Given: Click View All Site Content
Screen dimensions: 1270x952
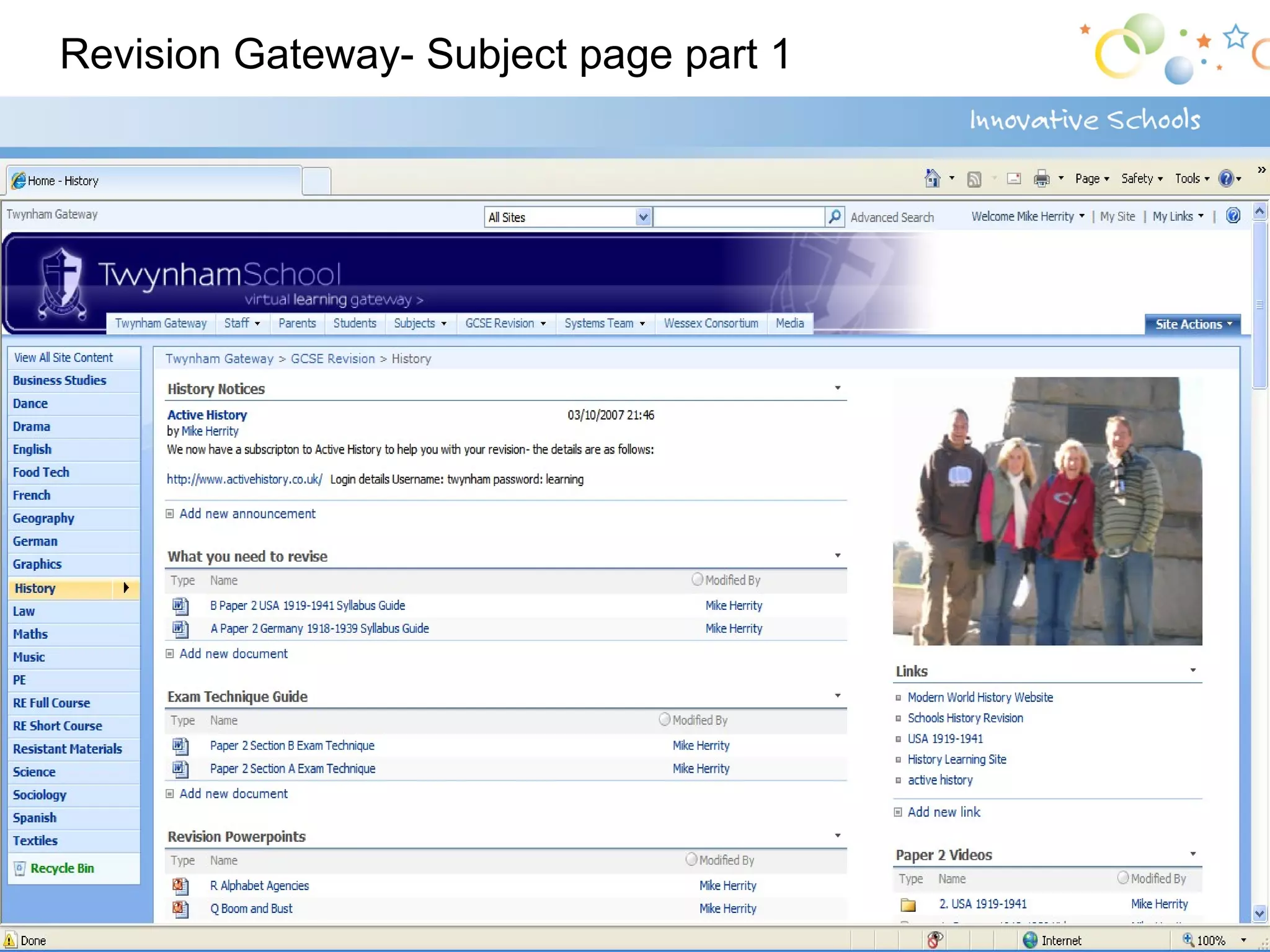Looking at the screenshot, I should pos(63,358).
